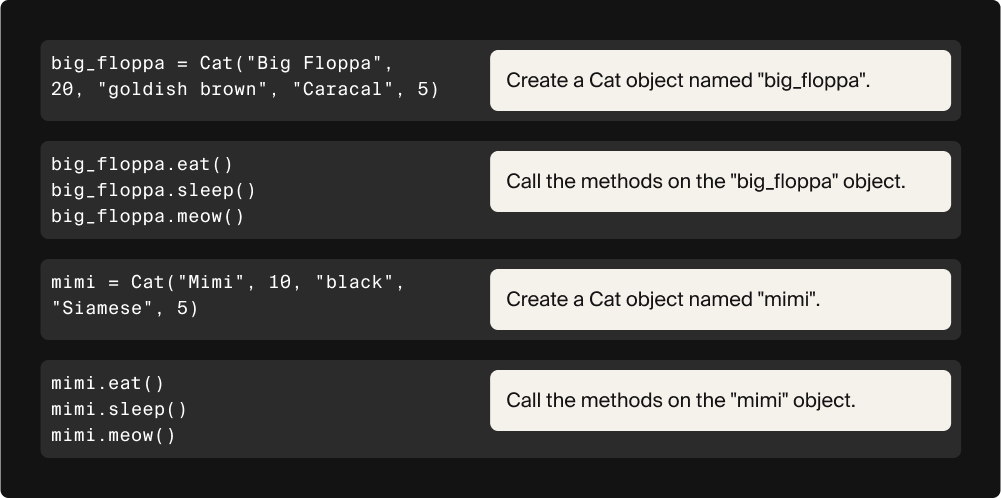Click the "Big Floppa" string in the code
Image resolution: width=1001 pixels, height=498 pixels.
pyautogui.click(x=311, y=64)
